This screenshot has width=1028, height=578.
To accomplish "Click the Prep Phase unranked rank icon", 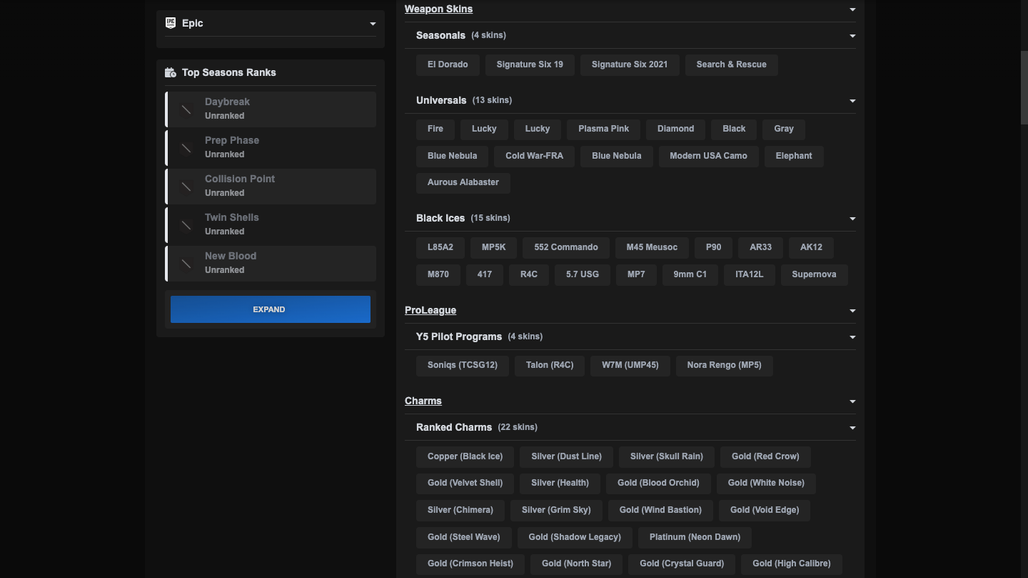I will pos(186,148).
